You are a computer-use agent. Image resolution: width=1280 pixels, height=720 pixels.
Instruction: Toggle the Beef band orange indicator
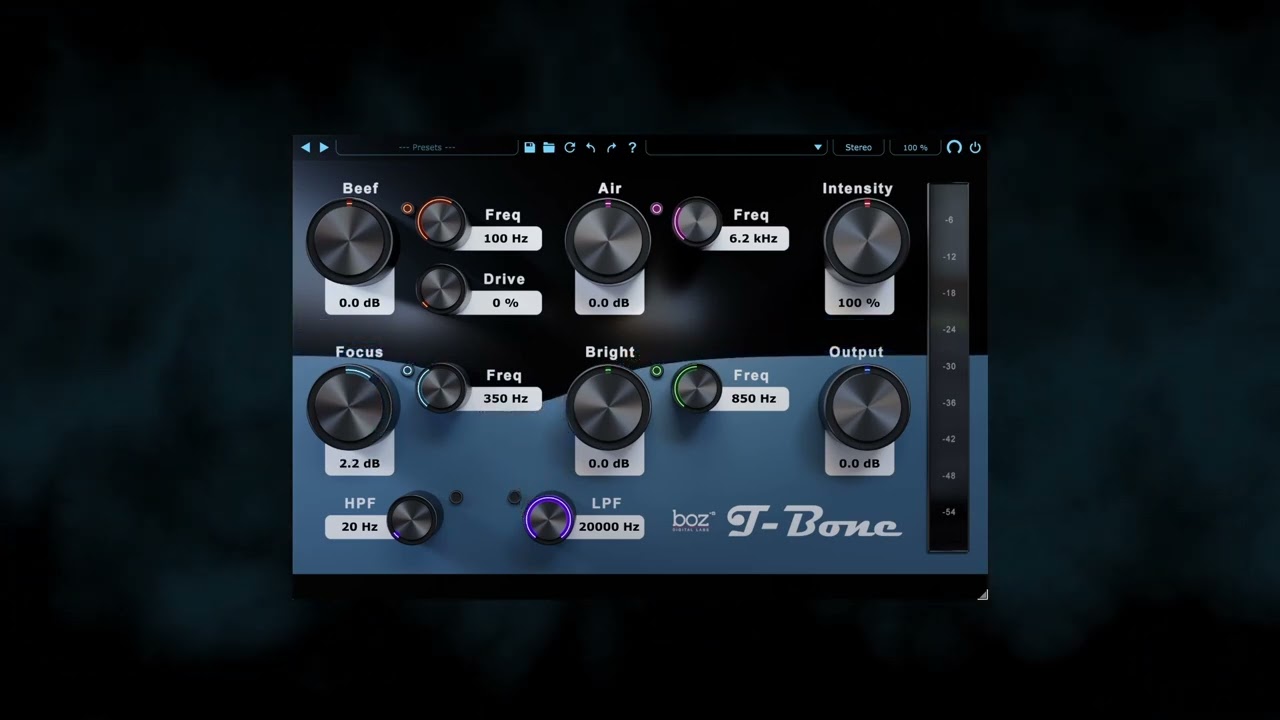click(x=407, y=209)
